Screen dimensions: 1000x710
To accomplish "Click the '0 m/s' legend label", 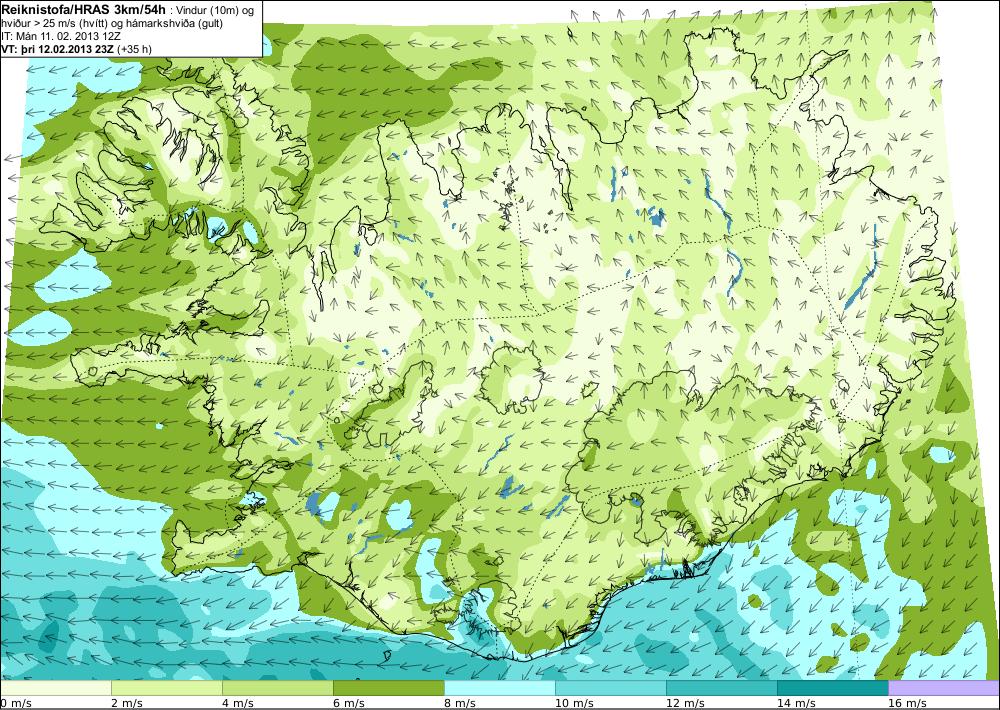I will [x=16, y=703].
